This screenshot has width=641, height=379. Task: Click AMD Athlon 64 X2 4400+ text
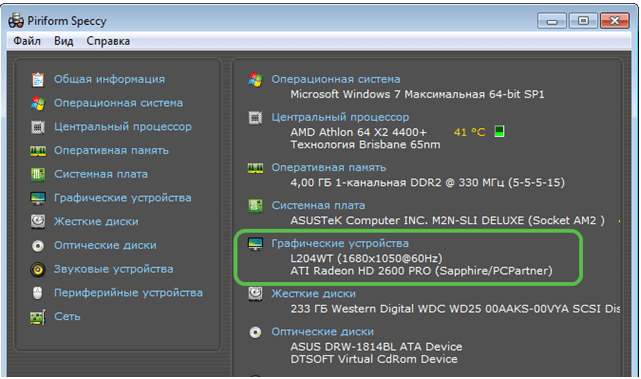359,132
